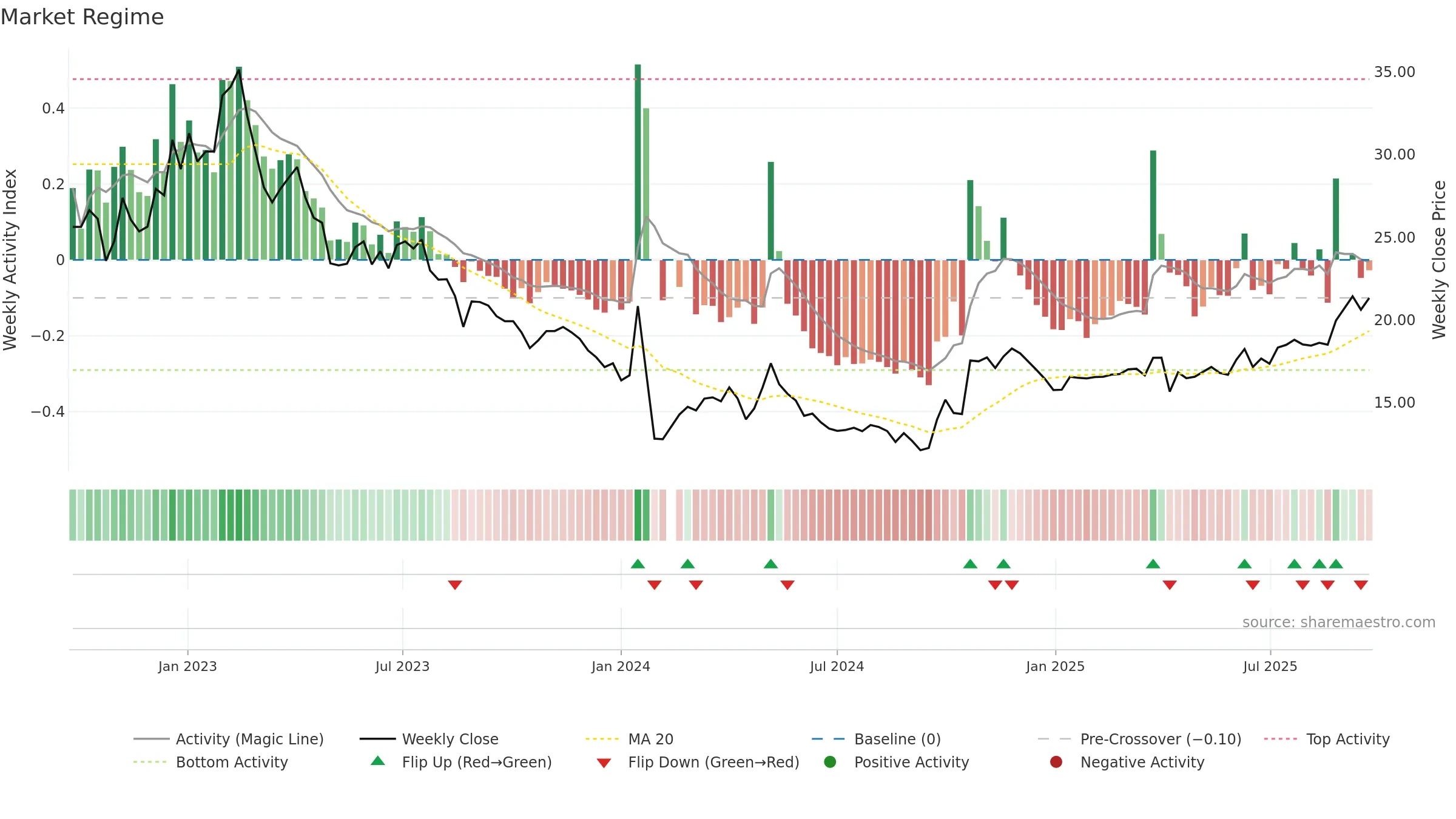
Task: Click the Bottom Activity legend entry
Action: pyautogui.click(x=211, y=762)
